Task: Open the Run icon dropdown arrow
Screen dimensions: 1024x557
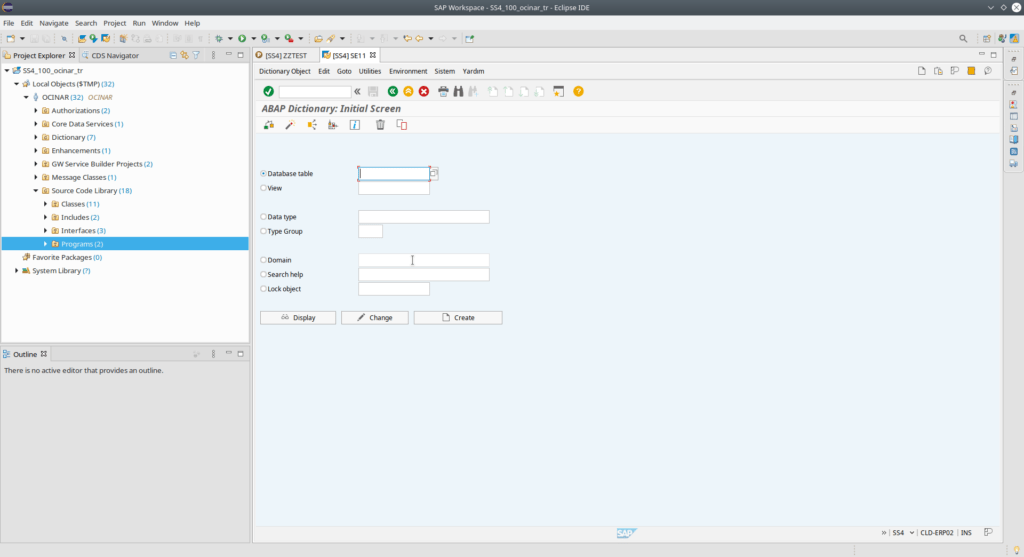Action: pyautogui.click(x=253, y=39)
